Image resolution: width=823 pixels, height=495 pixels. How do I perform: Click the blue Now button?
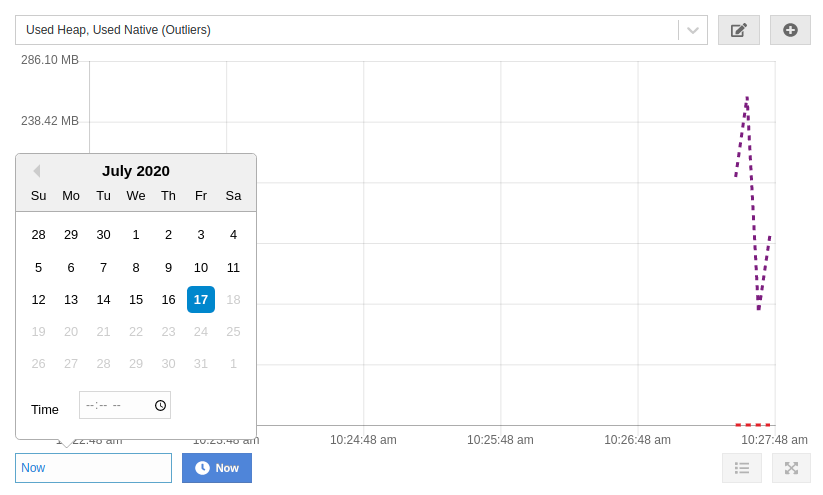[x=217, y=468]
